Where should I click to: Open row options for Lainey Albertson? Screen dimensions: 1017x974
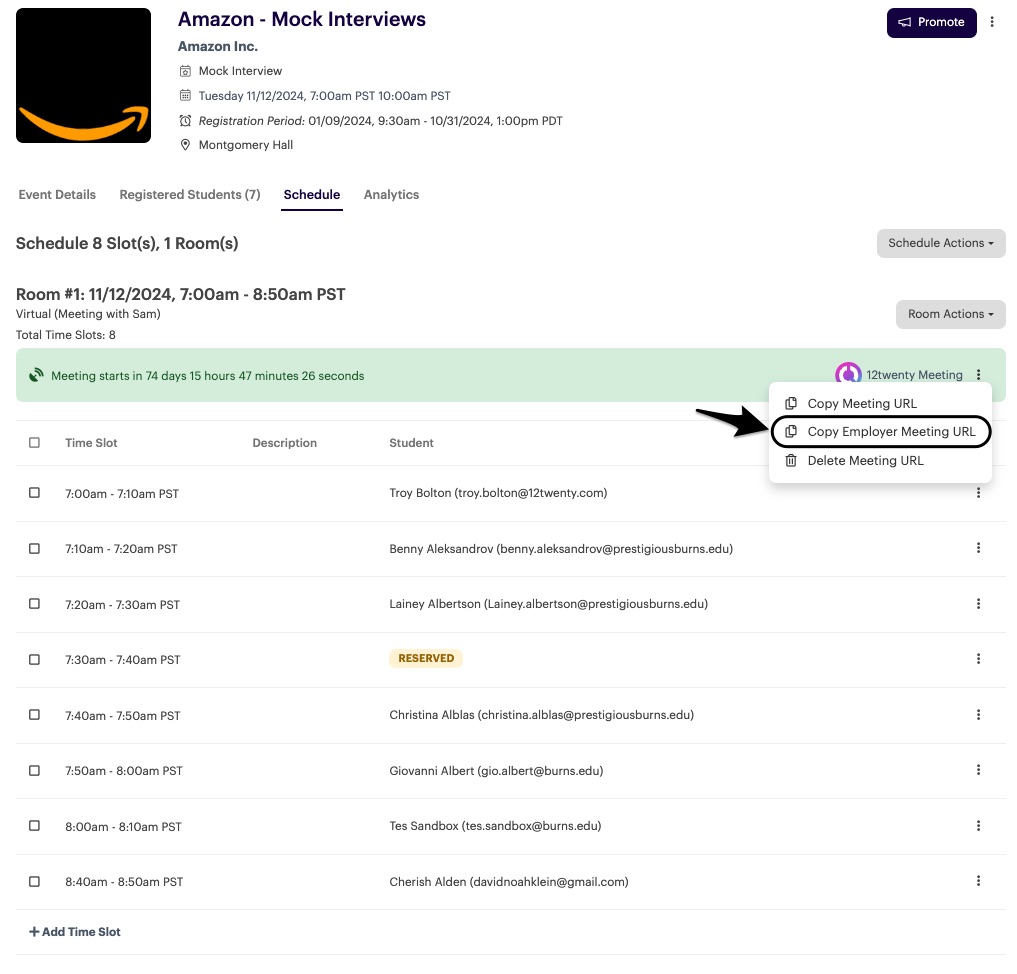(x=978, y=604)
